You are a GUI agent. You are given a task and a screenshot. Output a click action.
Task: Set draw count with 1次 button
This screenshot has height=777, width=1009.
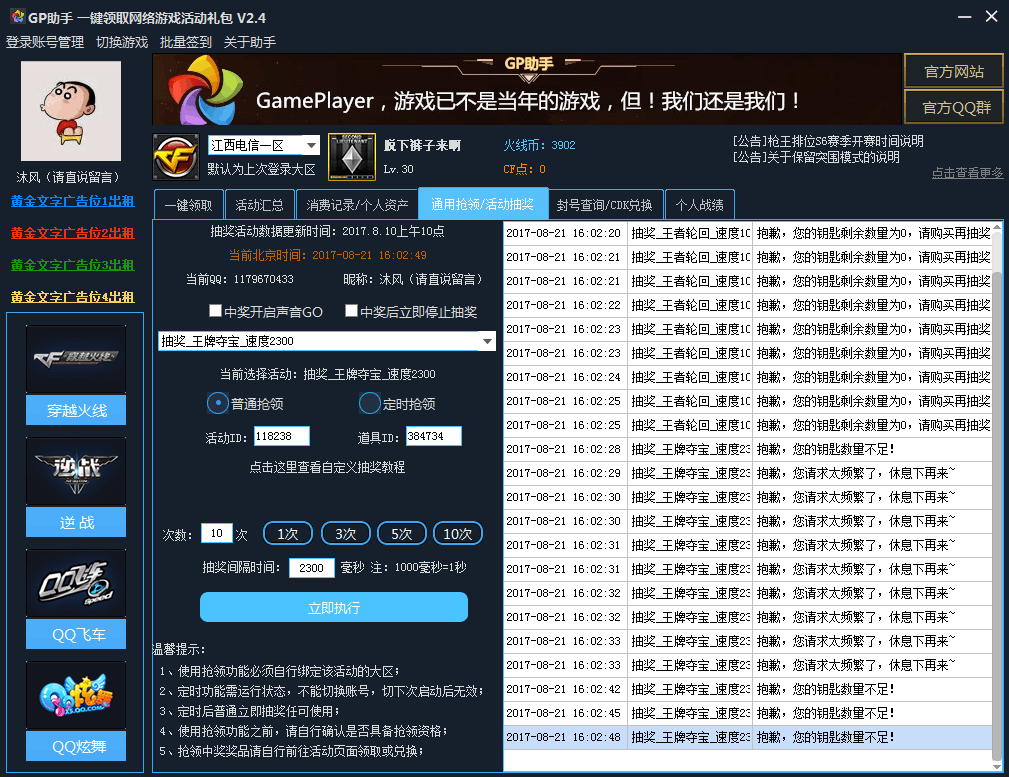point(288,534)
